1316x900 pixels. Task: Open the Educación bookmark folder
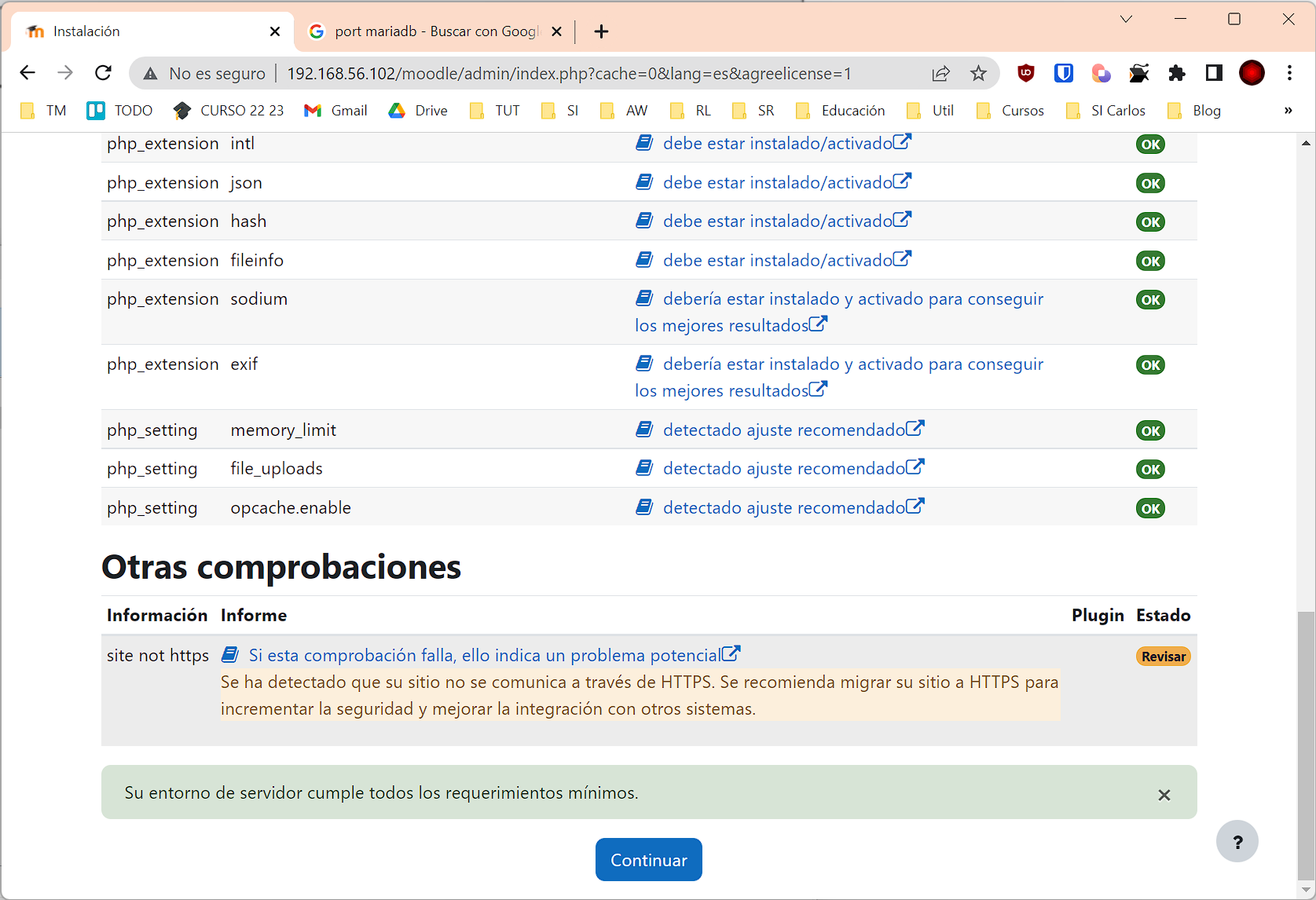coord(840,111)
